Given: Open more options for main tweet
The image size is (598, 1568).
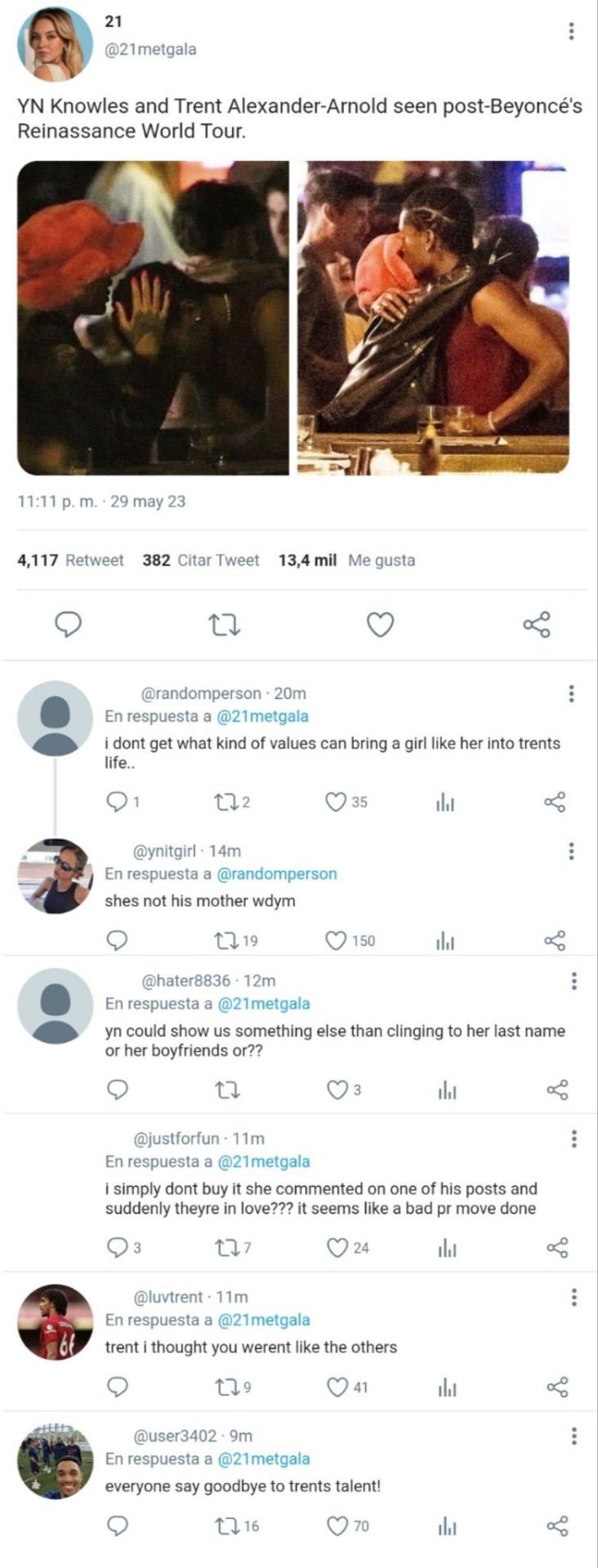Looking at the screenshot, I should (571, 31).
